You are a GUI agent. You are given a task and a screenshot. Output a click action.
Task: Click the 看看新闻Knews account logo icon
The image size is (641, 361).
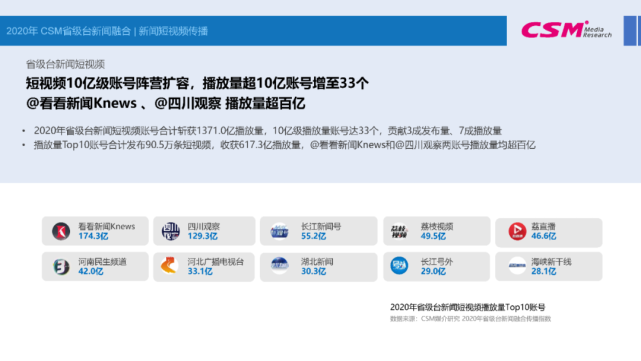tap(61, 231)
